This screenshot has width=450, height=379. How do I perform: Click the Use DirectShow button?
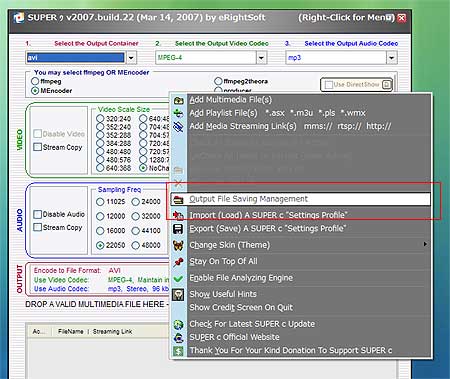point(356,85)
